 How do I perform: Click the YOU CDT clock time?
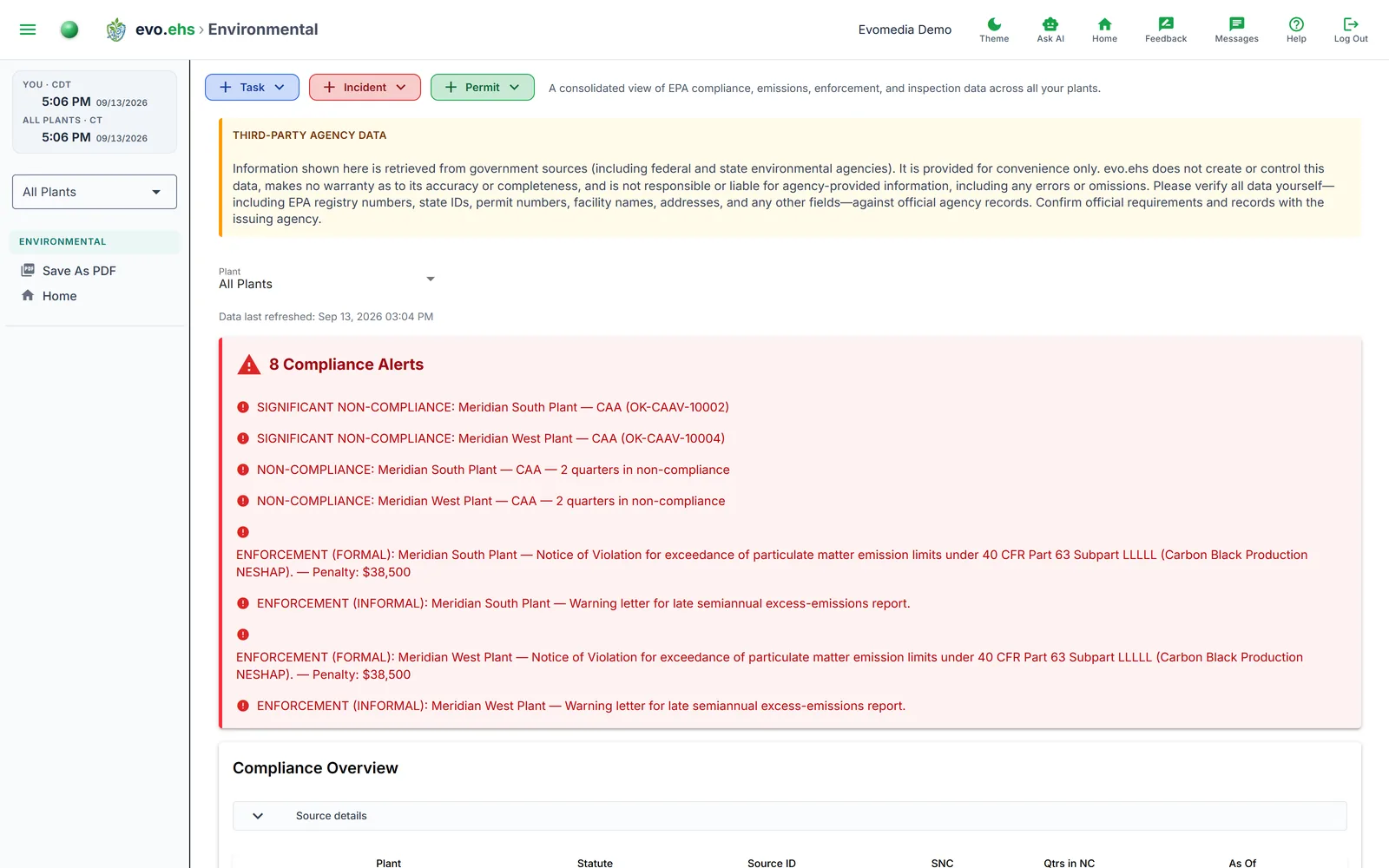[66, 102]
